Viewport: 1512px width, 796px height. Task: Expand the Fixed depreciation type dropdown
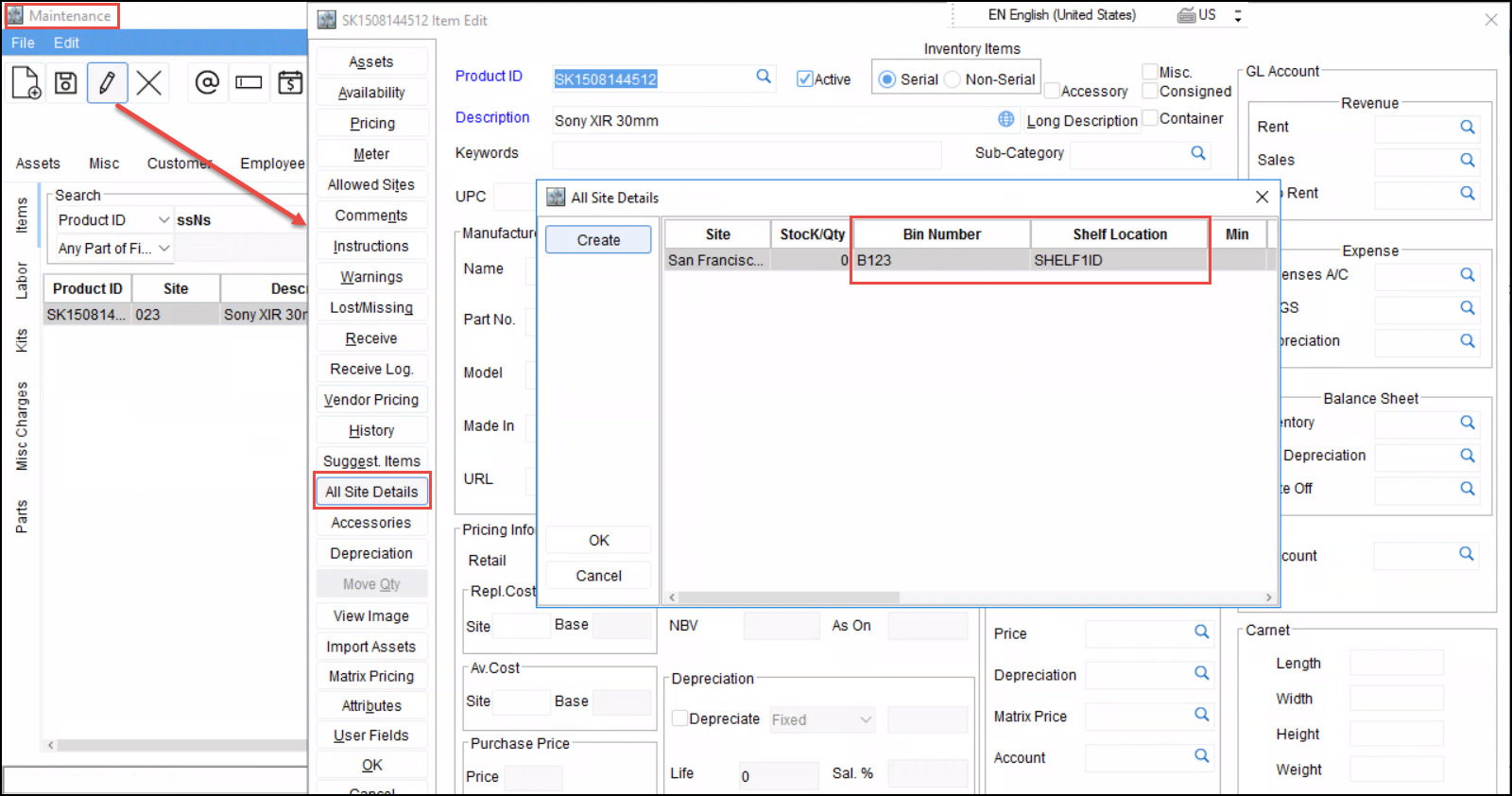tap(865, 719)
